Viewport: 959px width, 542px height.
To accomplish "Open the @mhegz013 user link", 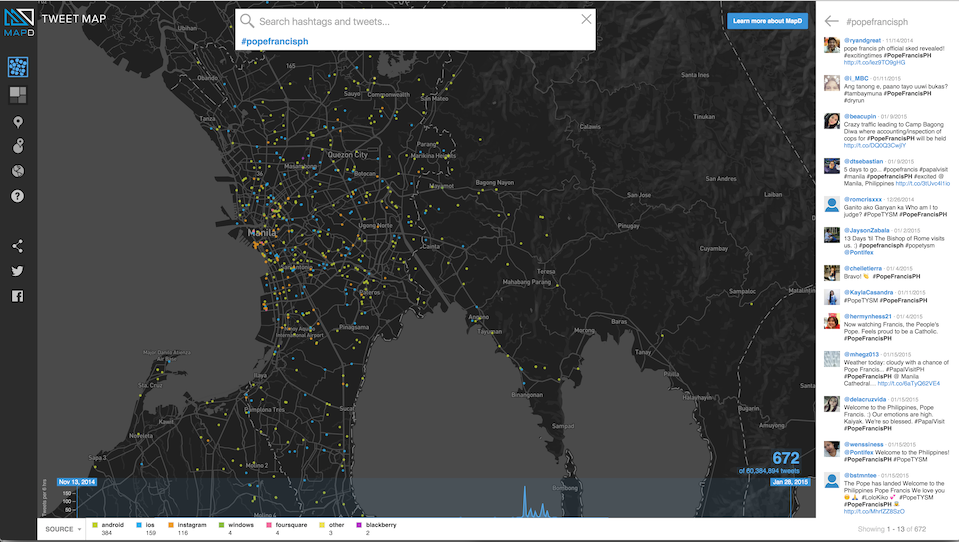I will [861, 354].
